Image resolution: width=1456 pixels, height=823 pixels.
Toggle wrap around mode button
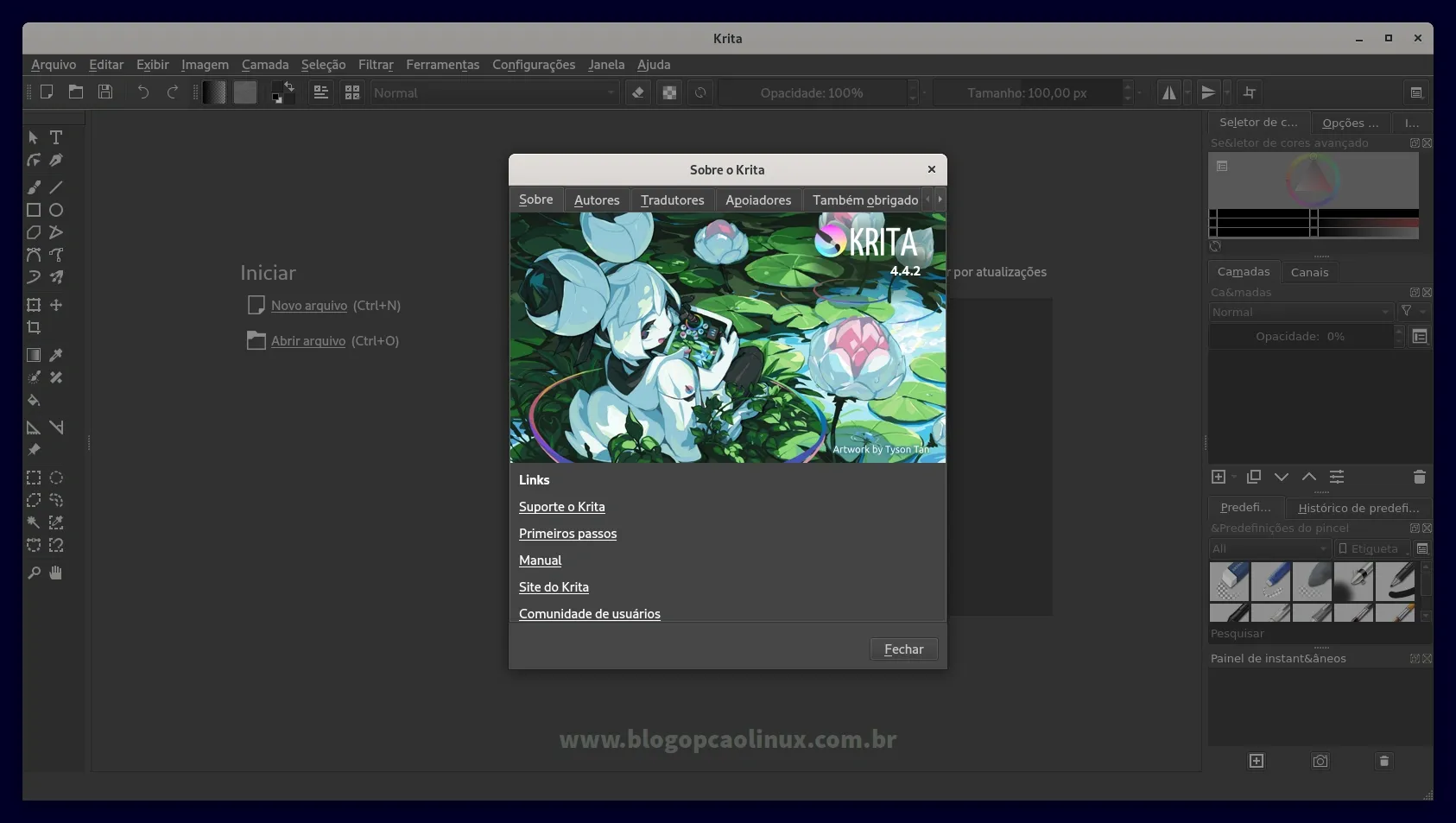1250,92
